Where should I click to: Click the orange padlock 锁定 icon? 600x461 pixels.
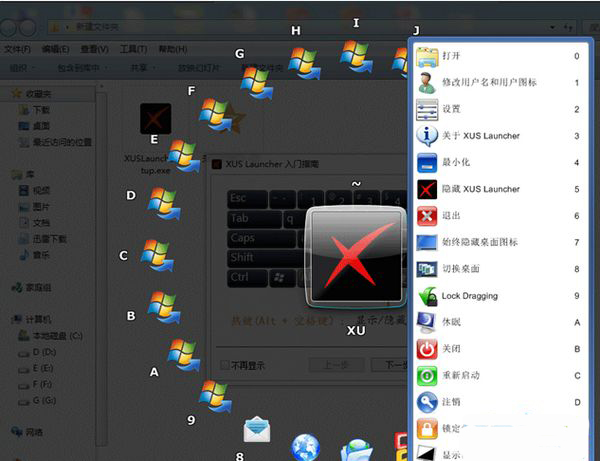click(427, 428)
